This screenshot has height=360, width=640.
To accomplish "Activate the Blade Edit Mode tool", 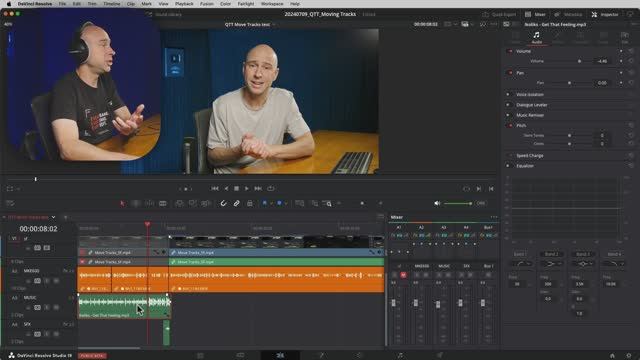I will click(163, 203).
